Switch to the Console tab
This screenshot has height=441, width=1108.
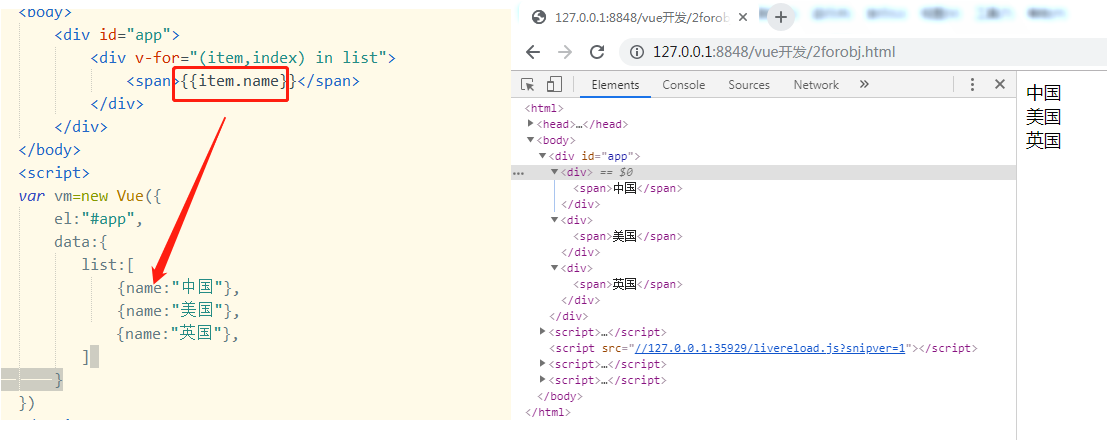click(683, 85)
